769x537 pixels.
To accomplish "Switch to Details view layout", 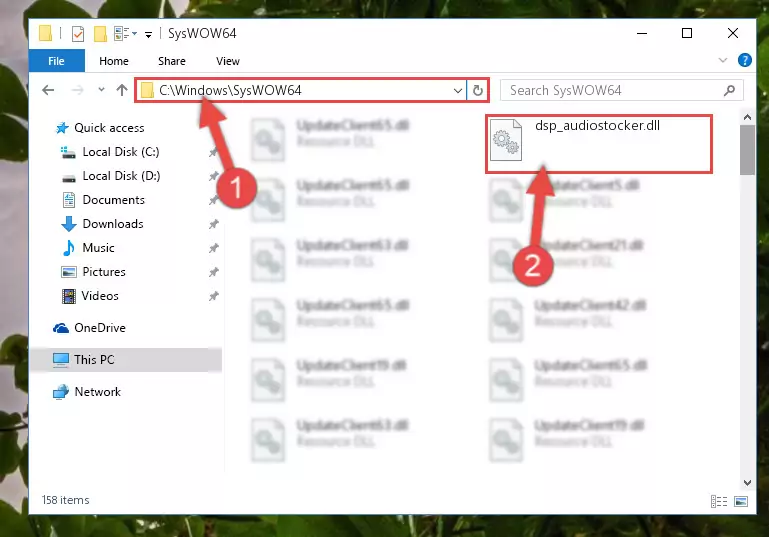I will tap(719, 501).
